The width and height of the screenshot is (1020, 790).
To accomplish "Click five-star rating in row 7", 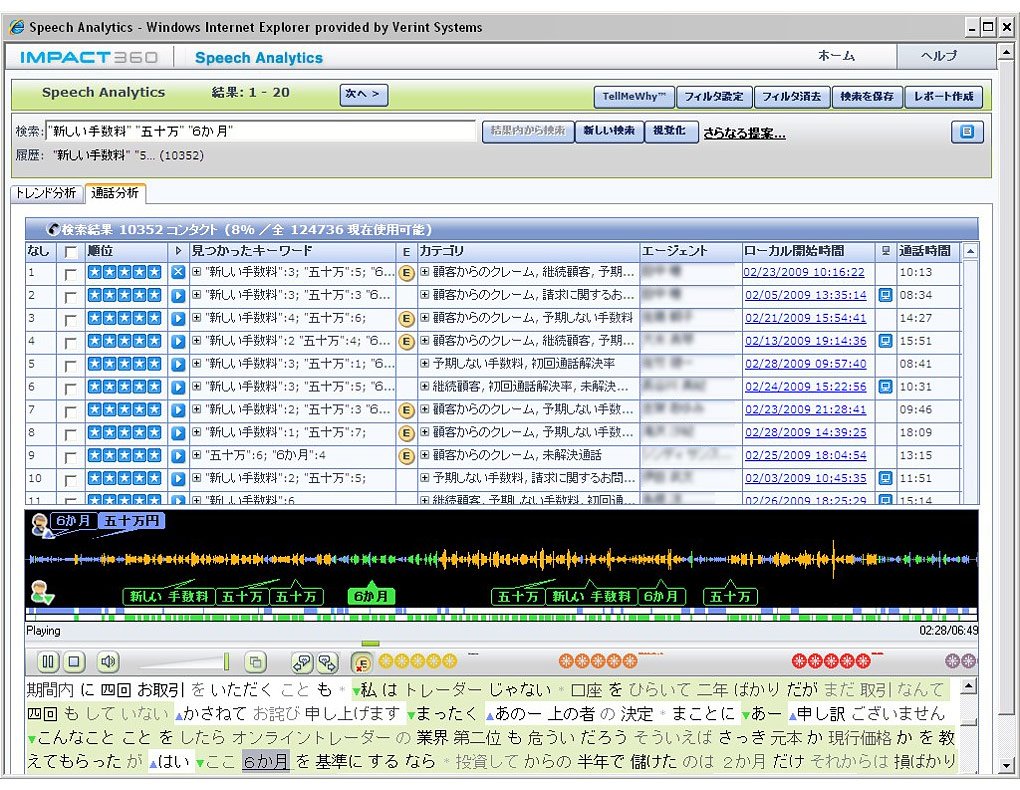I will click(124, 409).
